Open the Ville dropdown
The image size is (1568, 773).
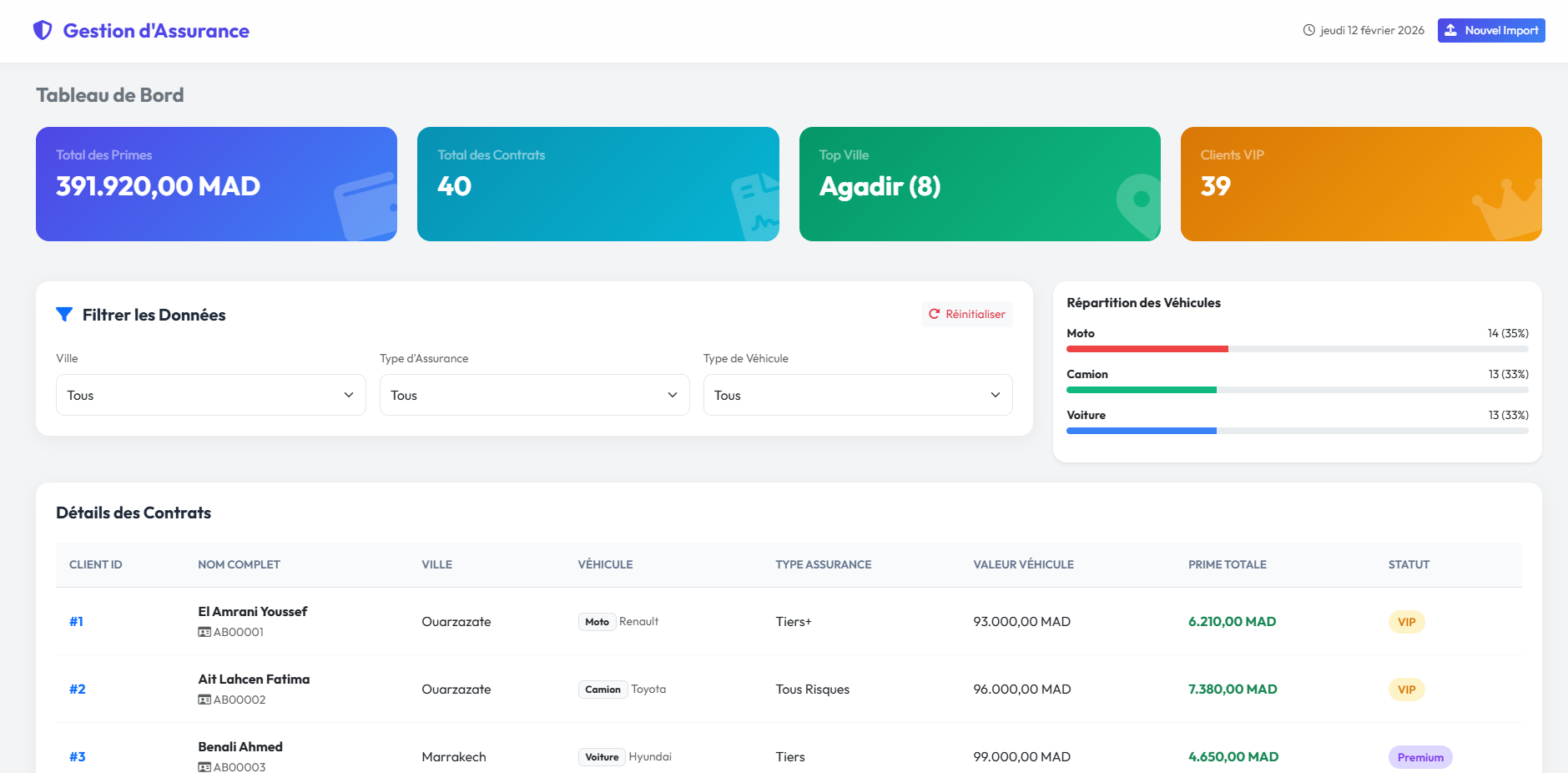click(211, 395)
